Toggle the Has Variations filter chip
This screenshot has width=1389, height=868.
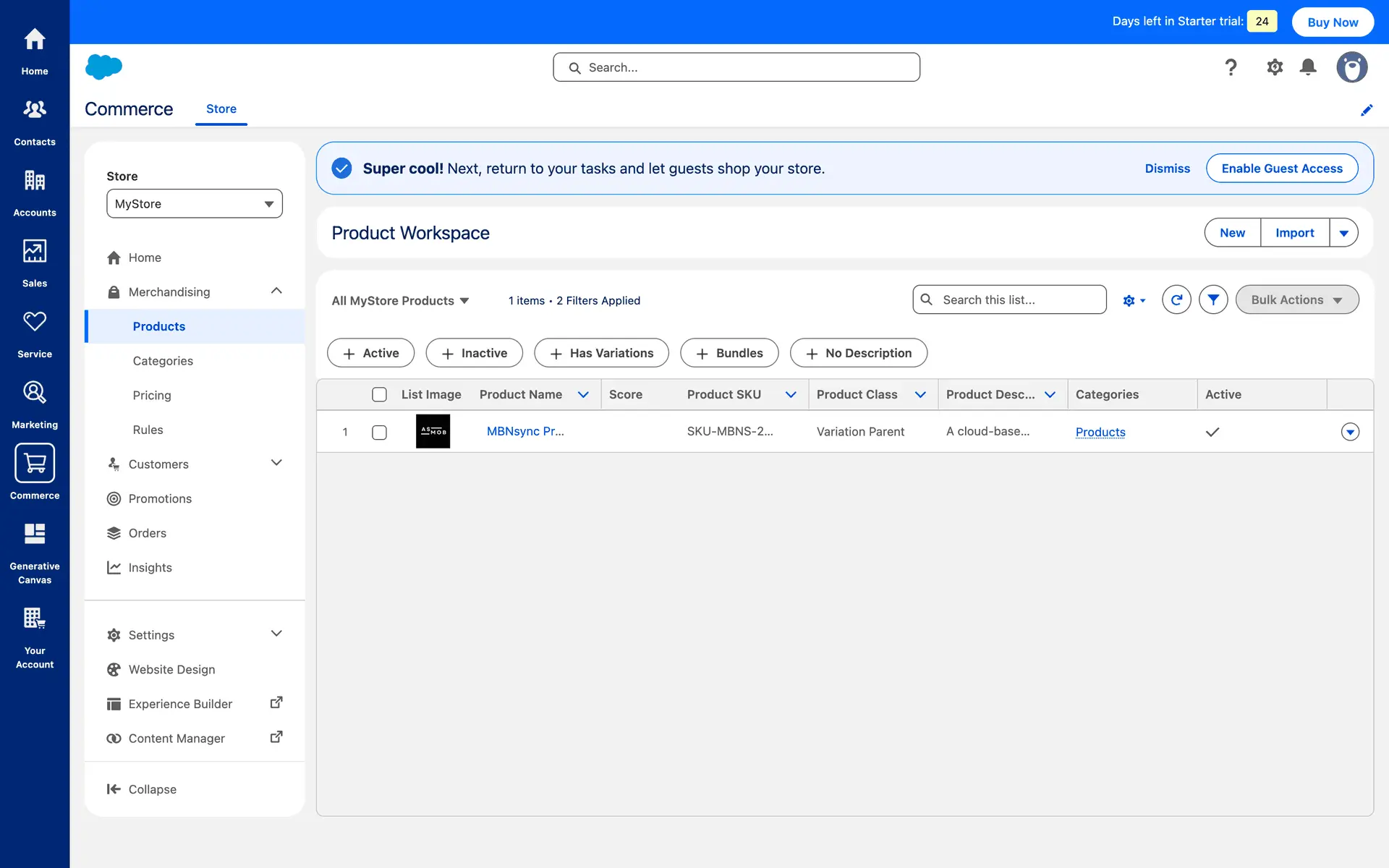(x=601, y=353)
